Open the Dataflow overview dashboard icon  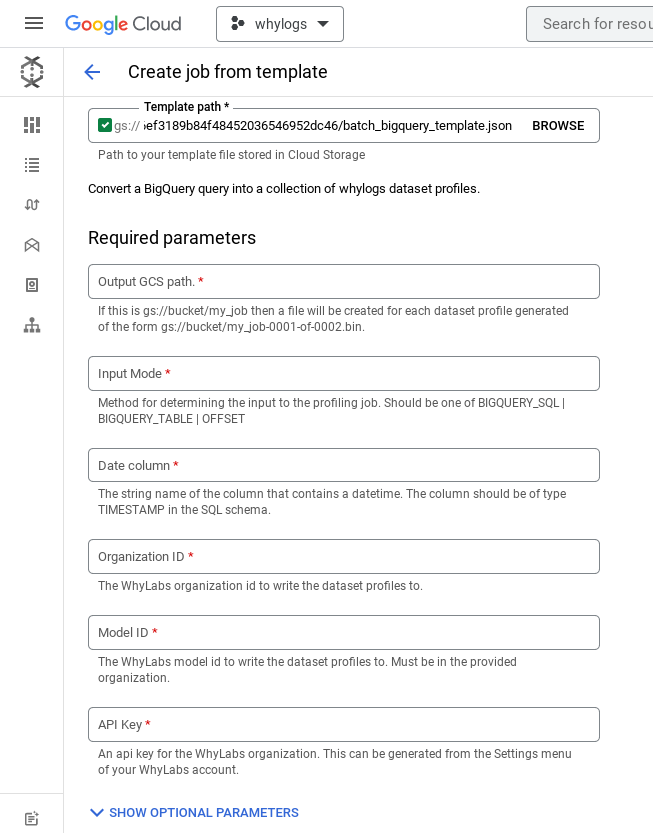tap(32, 125)
